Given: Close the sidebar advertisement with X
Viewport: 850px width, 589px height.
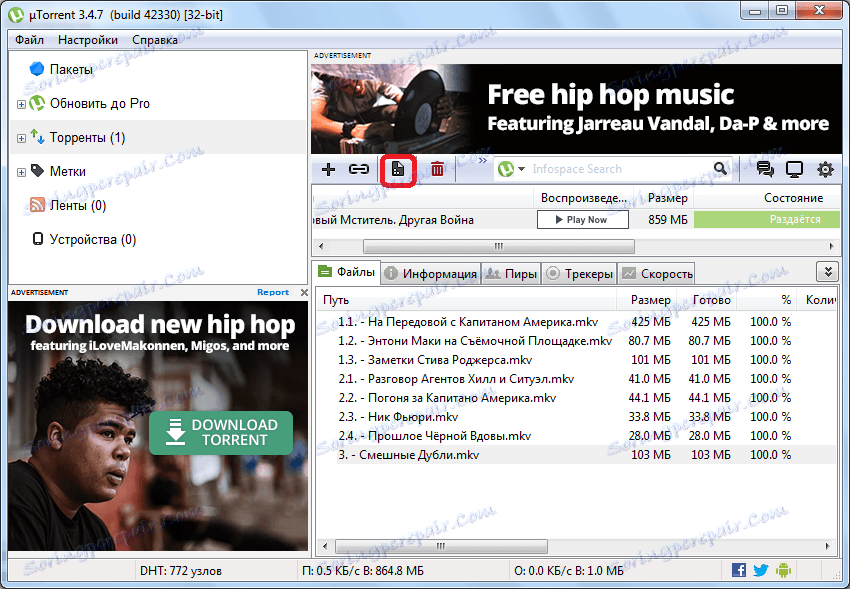Looking at the screenshot, I should 304,293.
